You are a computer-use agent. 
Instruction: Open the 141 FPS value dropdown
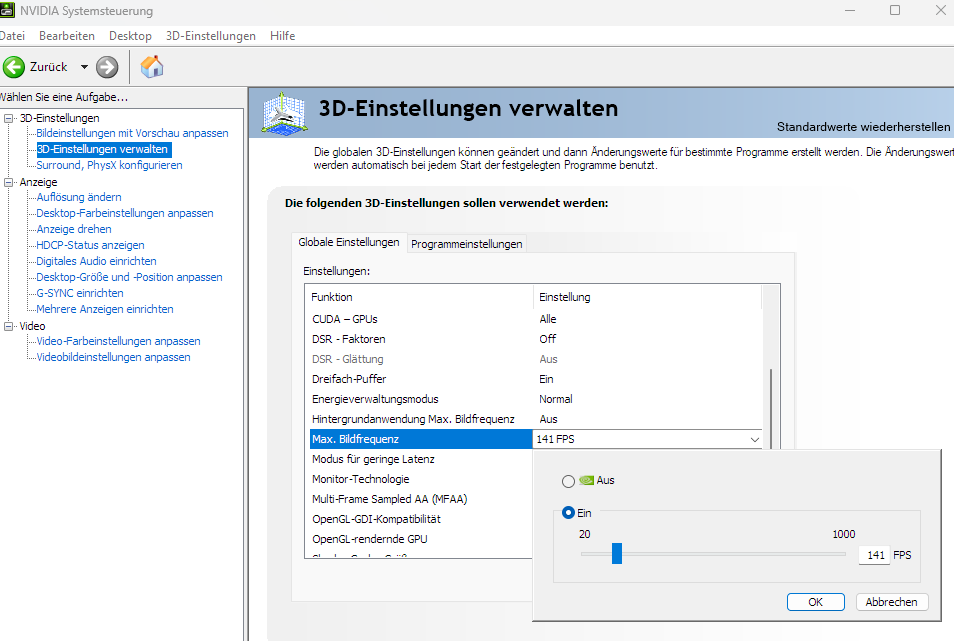click(755, 438)
